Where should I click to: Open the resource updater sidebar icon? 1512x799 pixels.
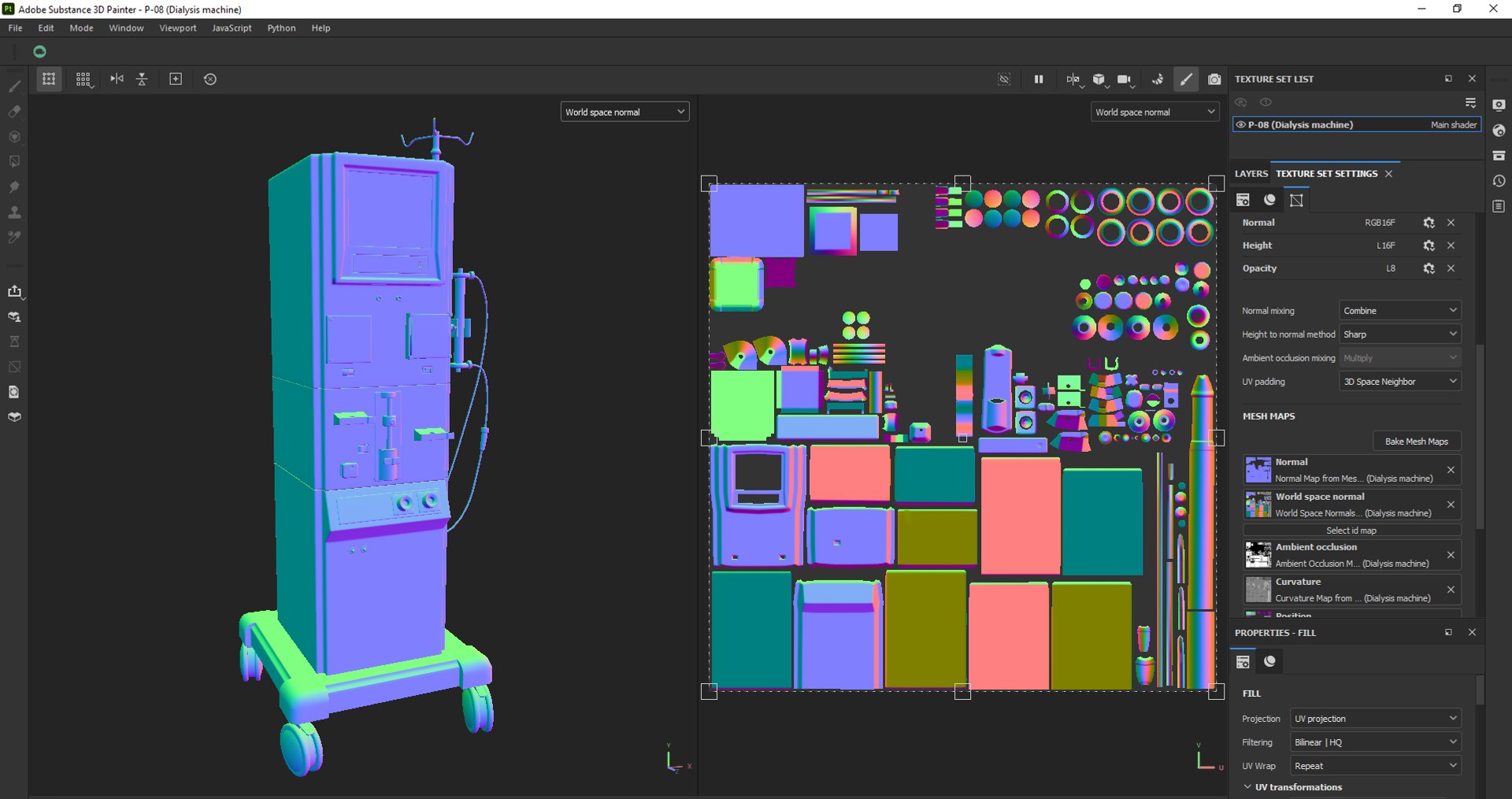coord(14,392)
